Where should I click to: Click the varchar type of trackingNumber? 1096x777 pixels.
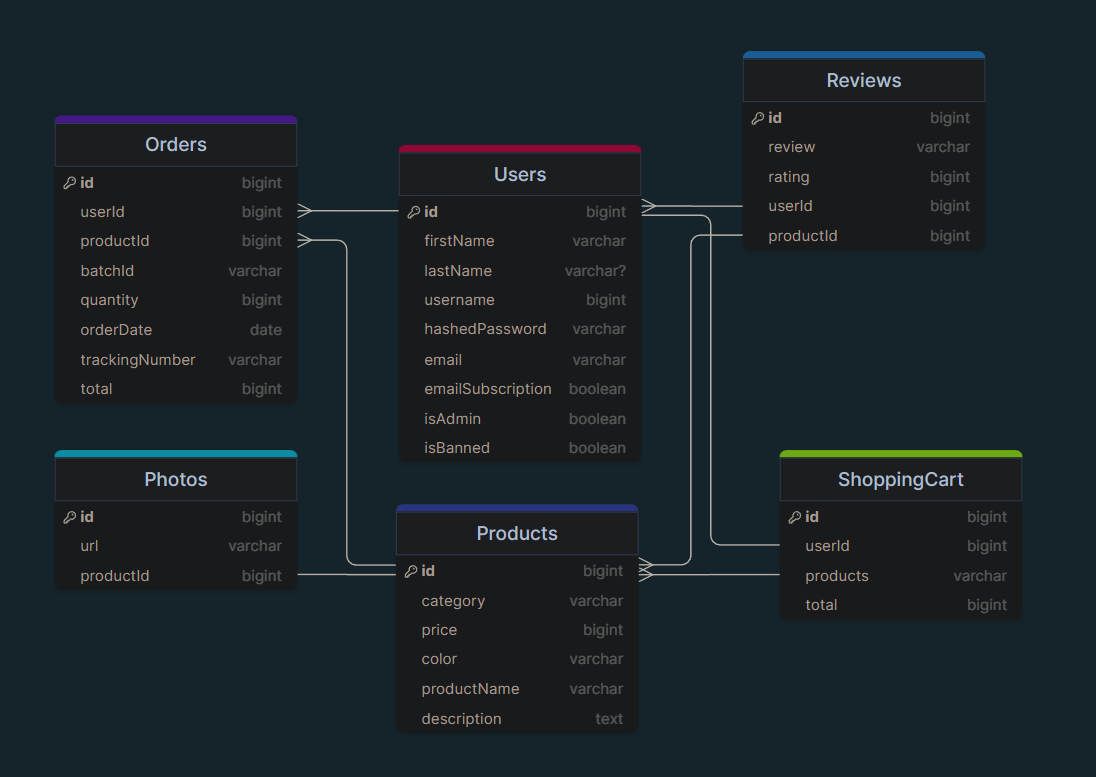[255, 360]
